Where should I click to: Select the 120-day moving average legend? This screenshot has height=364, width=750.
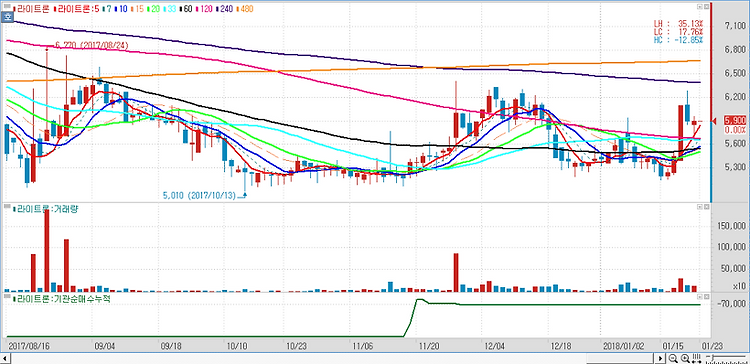pos(204,9)
